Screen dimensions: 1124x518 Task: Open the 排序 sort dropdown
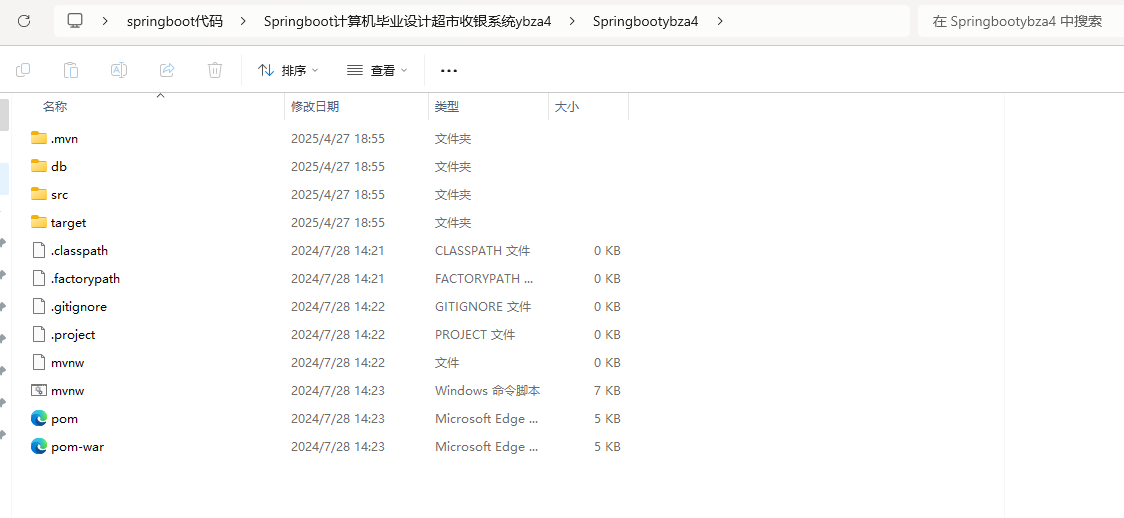pos(288,70)
